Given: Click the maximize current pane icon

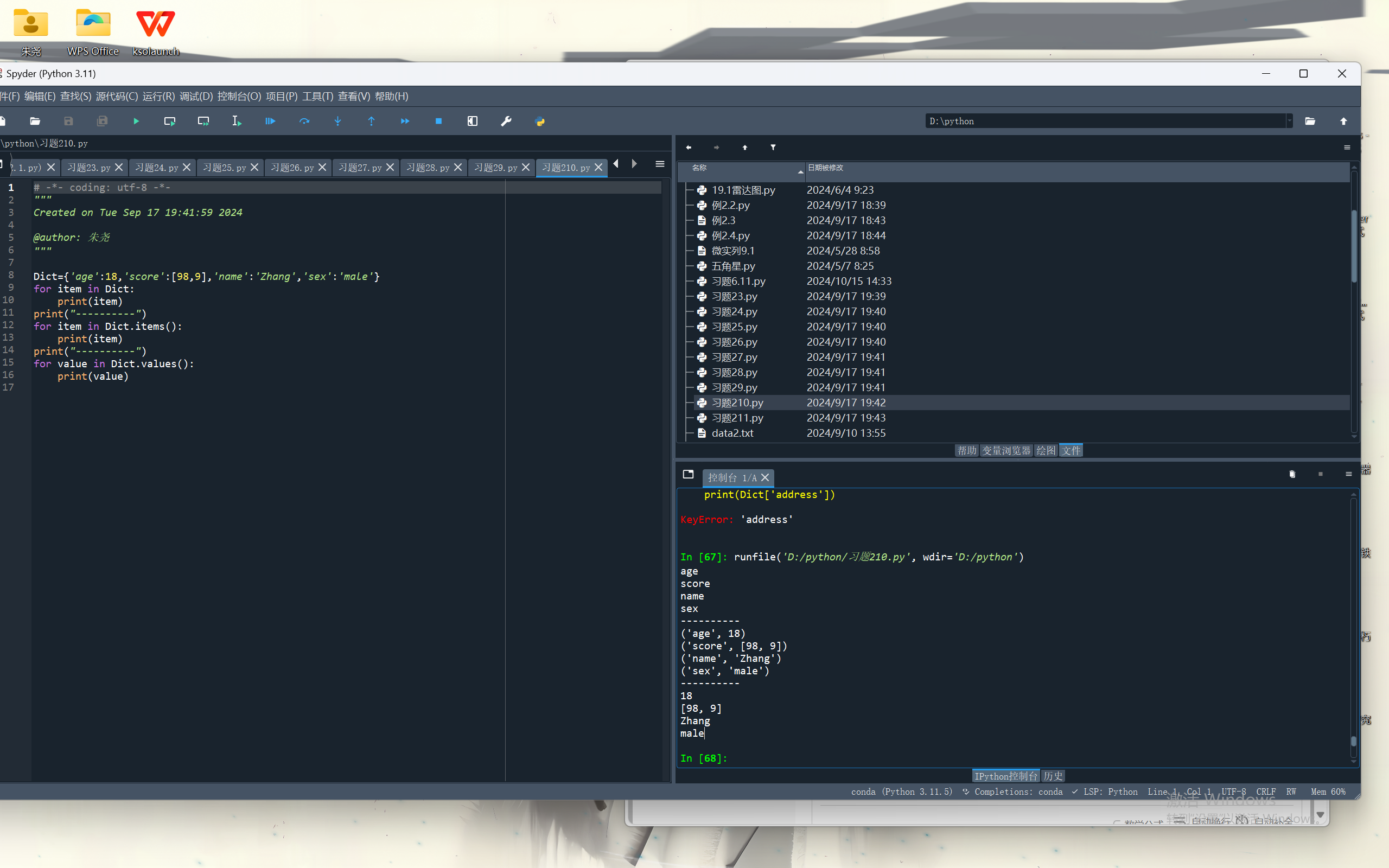Looking at the screenshot, I should click(x=472, y=121).
